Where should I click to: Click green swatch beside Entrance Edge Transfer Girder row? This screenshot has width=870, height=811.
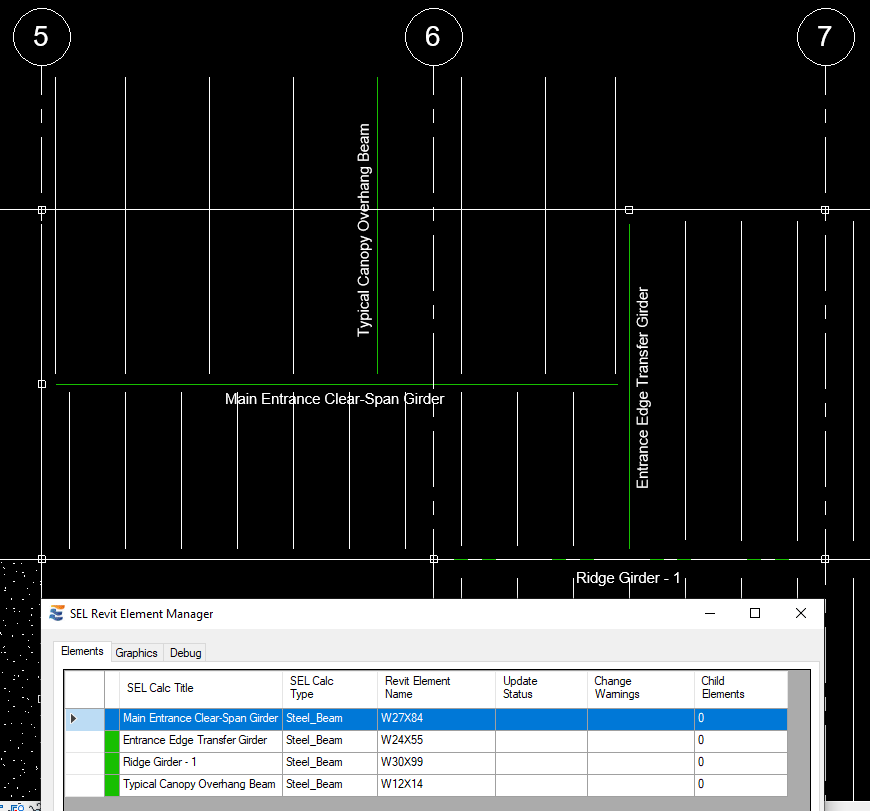112,741
